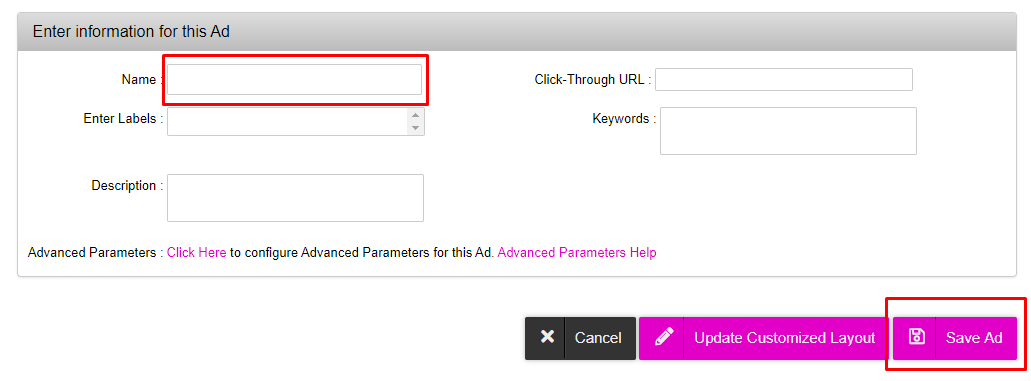Click the up arrow in Enter Labels field
This screenshot has width=1031, height=381.
pos(415,115)
